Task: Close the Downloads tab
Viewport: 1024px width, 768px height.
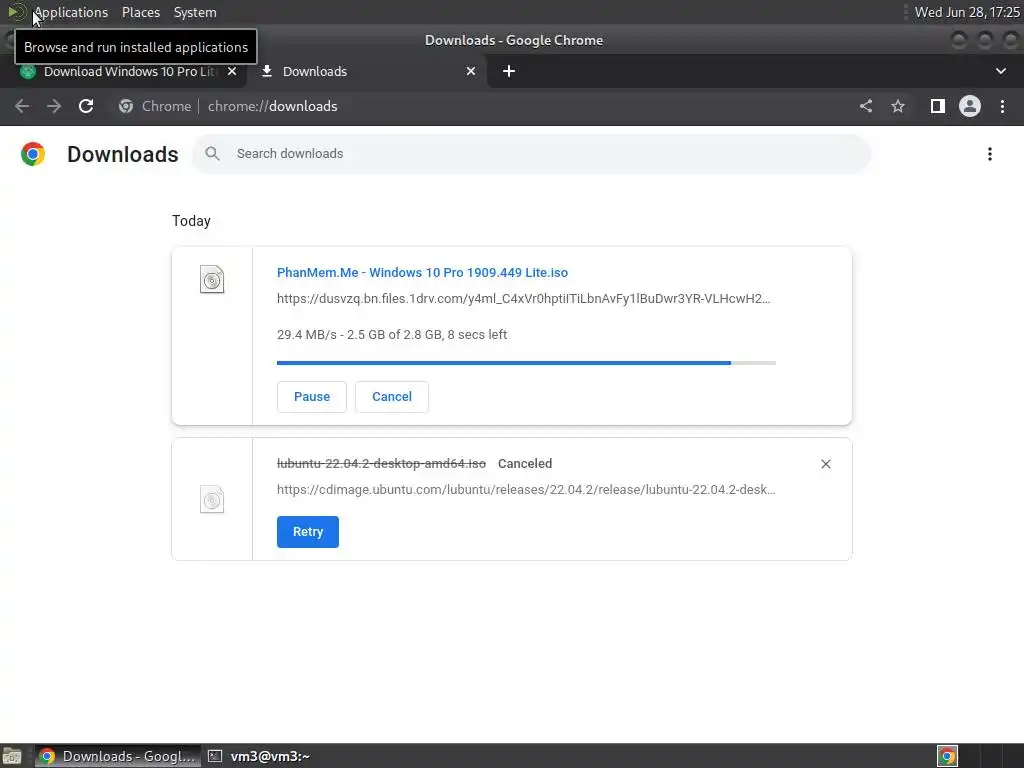Action: [x=471, y=71]
